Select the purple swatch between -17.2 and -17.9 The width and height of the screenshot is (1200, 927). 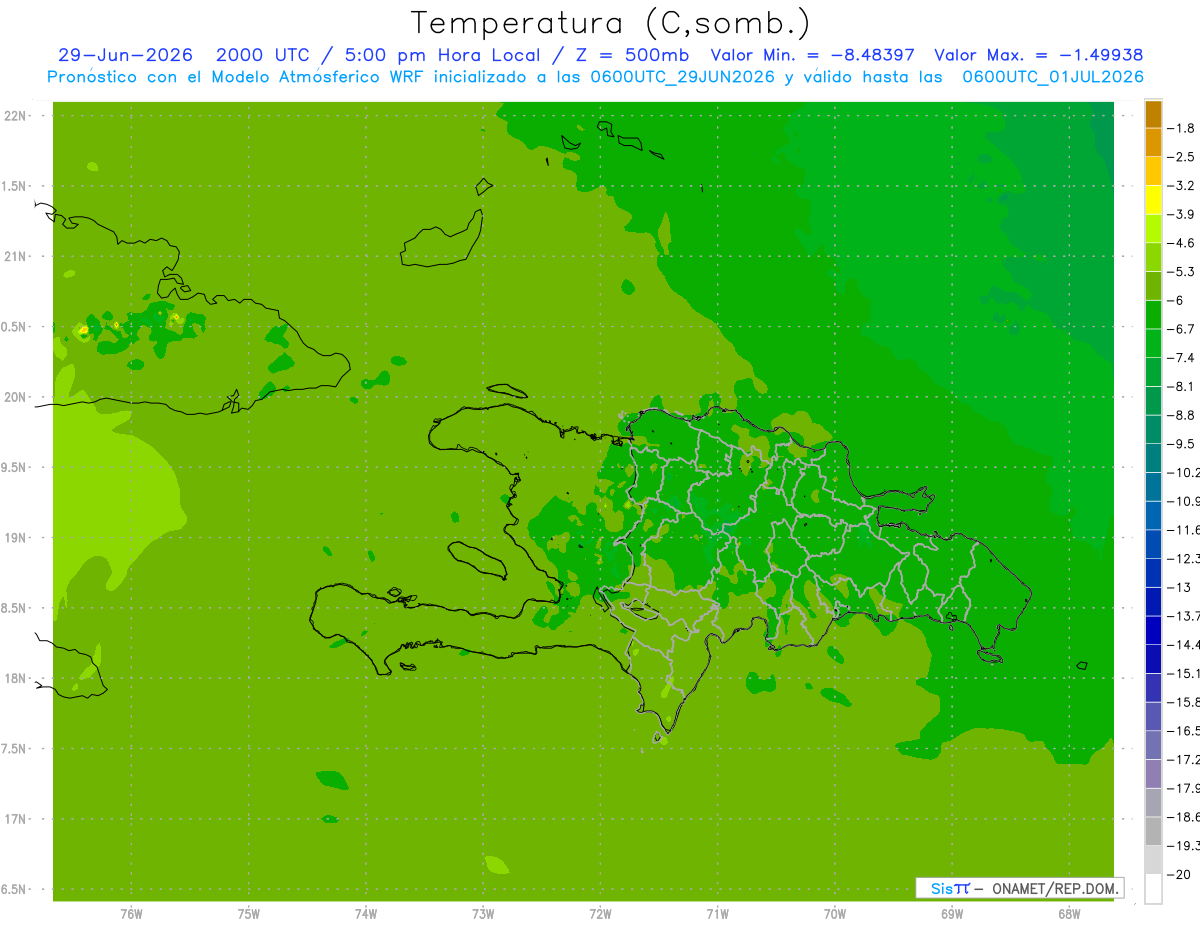1153,773
